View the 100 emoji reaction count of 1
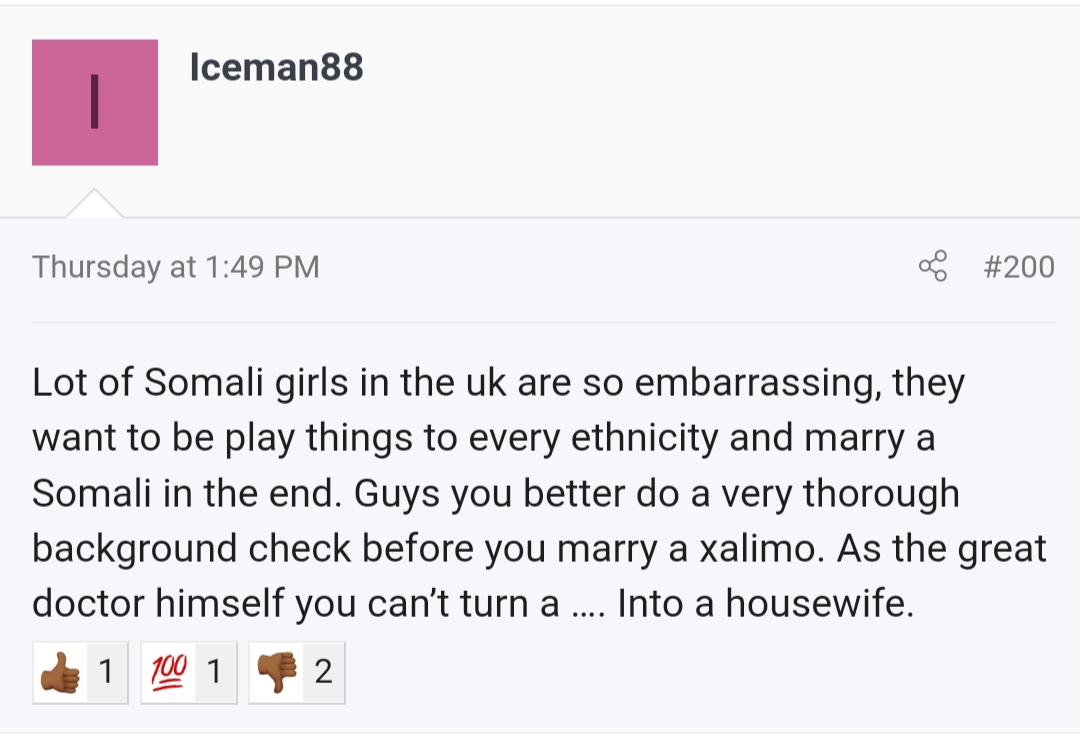 coord(213,672)
